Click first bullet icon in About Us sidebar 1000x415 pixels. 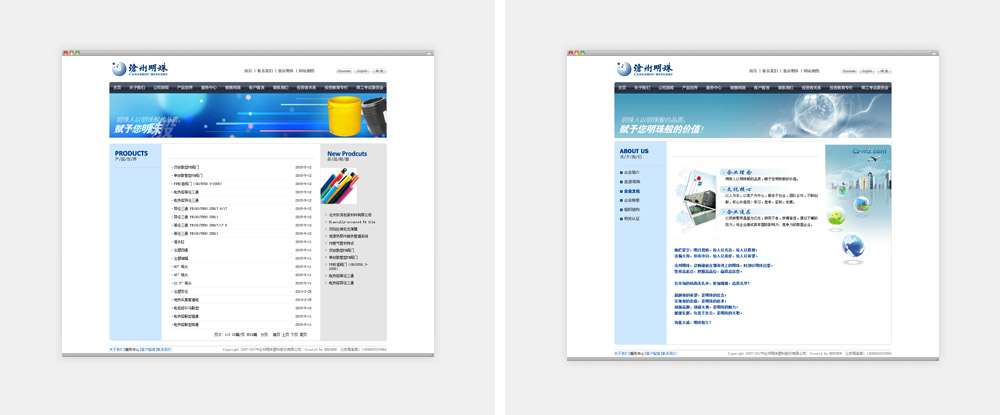coord(620,172)
